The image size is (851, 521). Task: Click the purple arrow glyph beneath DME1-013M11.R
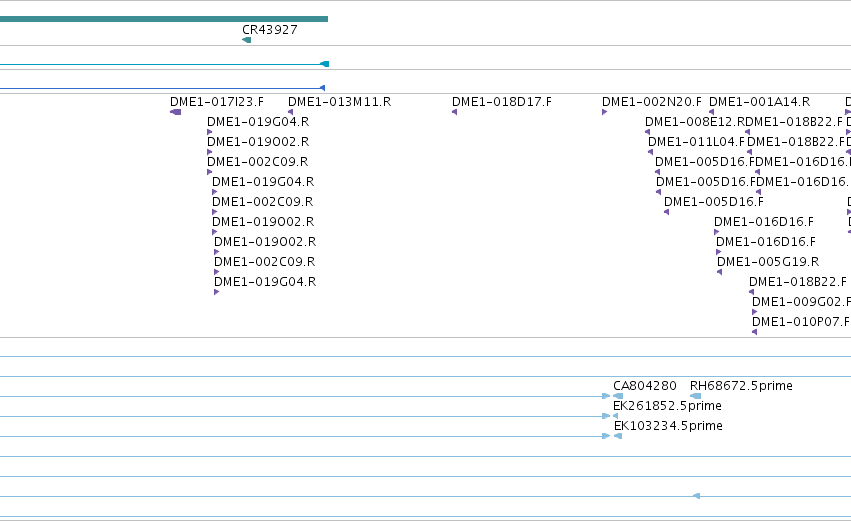coord(290,112)
